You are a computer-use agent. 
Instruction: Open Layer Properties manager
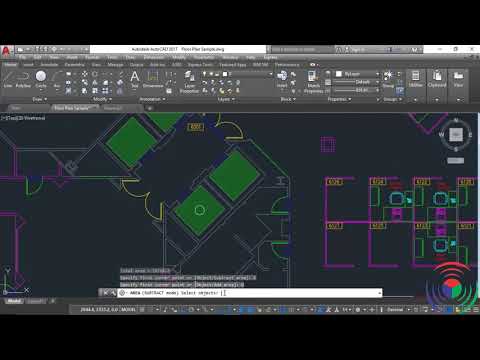pos(189,82)
